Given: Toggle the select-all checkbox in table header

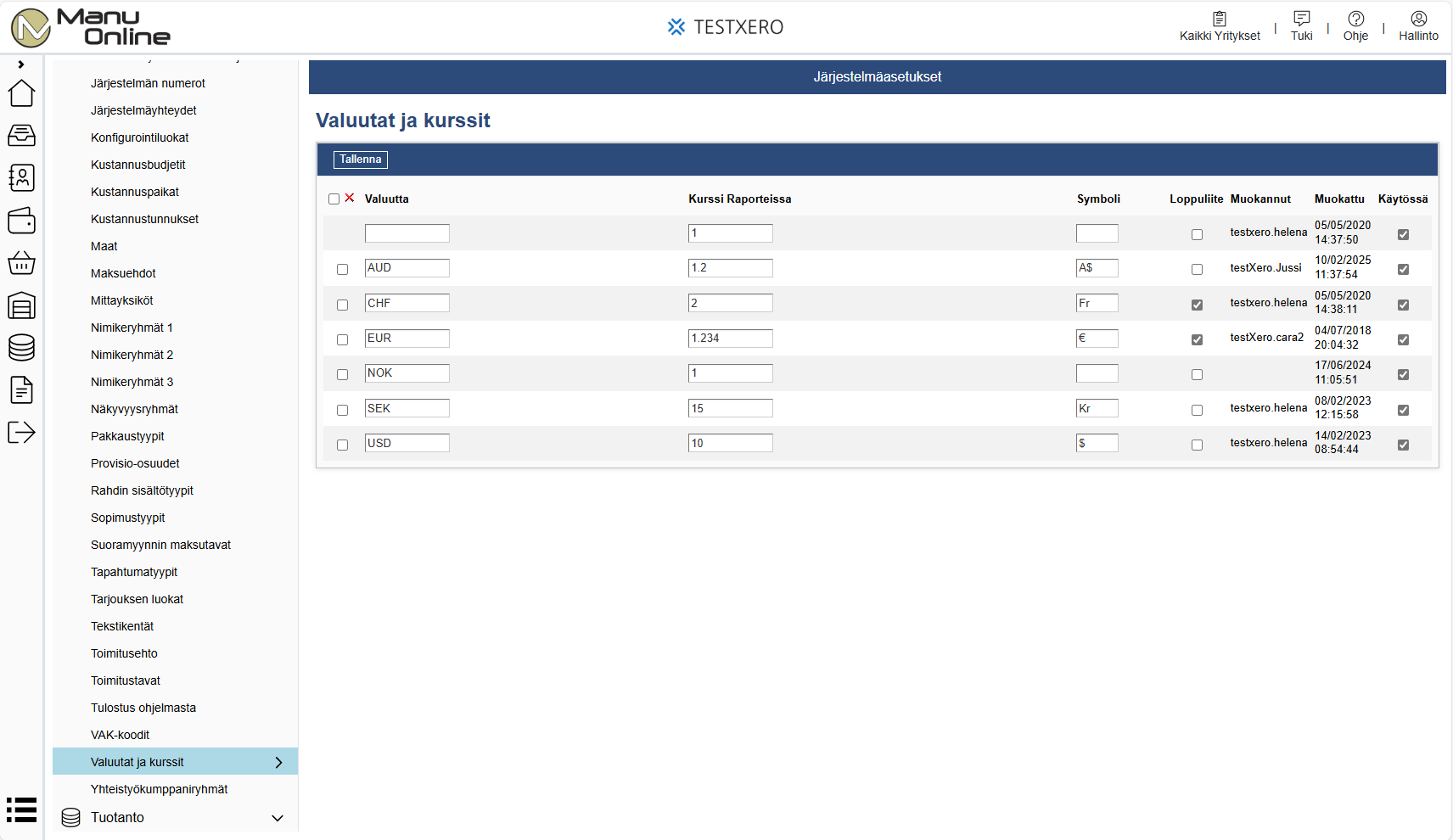Looking at the screenshot, I should (x=334, y=199).
